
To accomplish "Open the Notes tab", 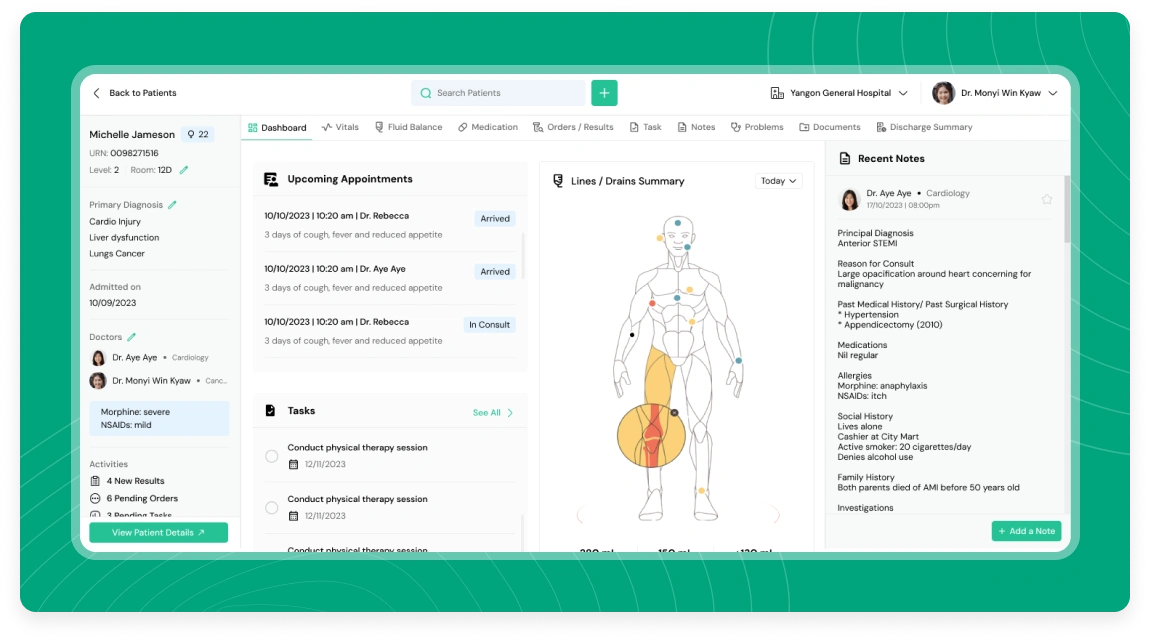I will click(696, 127).
